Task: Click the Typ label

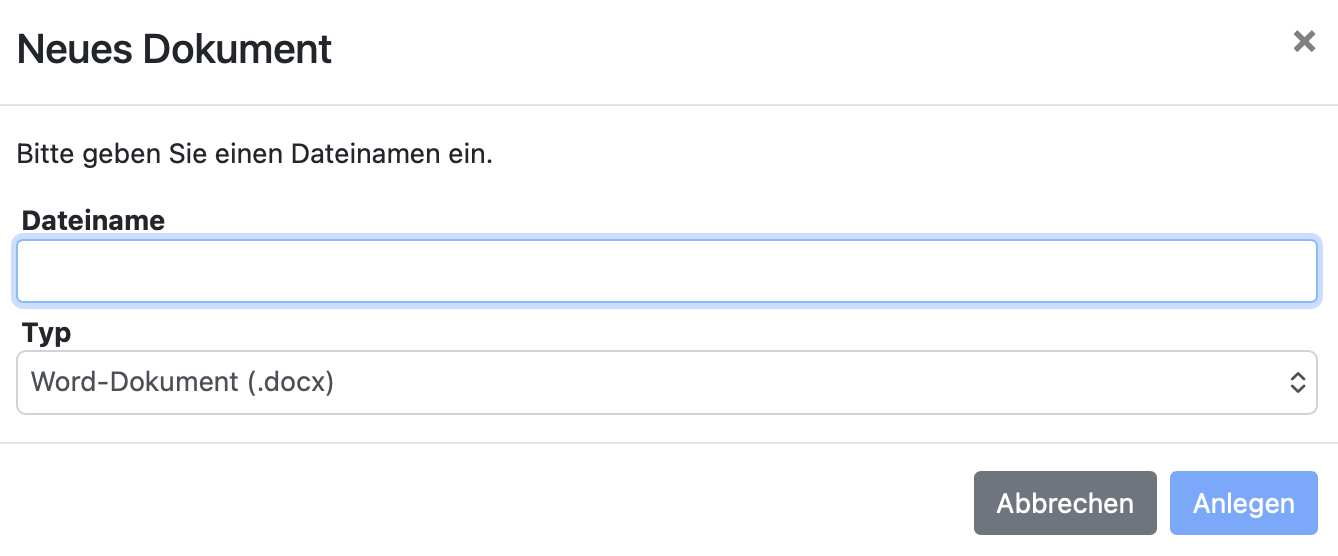Action: pyautogui.click(x=46, y=333)
